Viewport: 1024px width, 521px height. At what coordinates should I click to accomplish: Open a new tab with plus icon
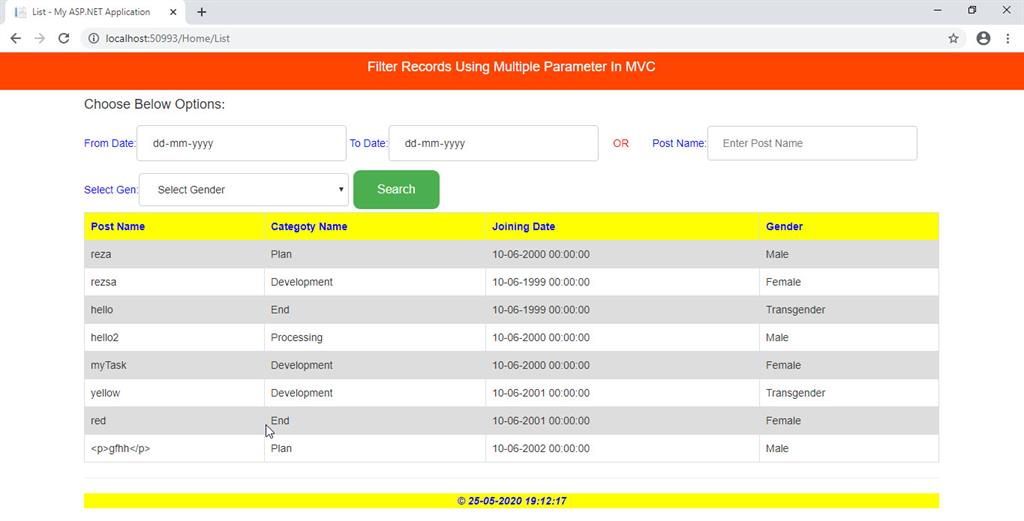(x=202, y=12)
